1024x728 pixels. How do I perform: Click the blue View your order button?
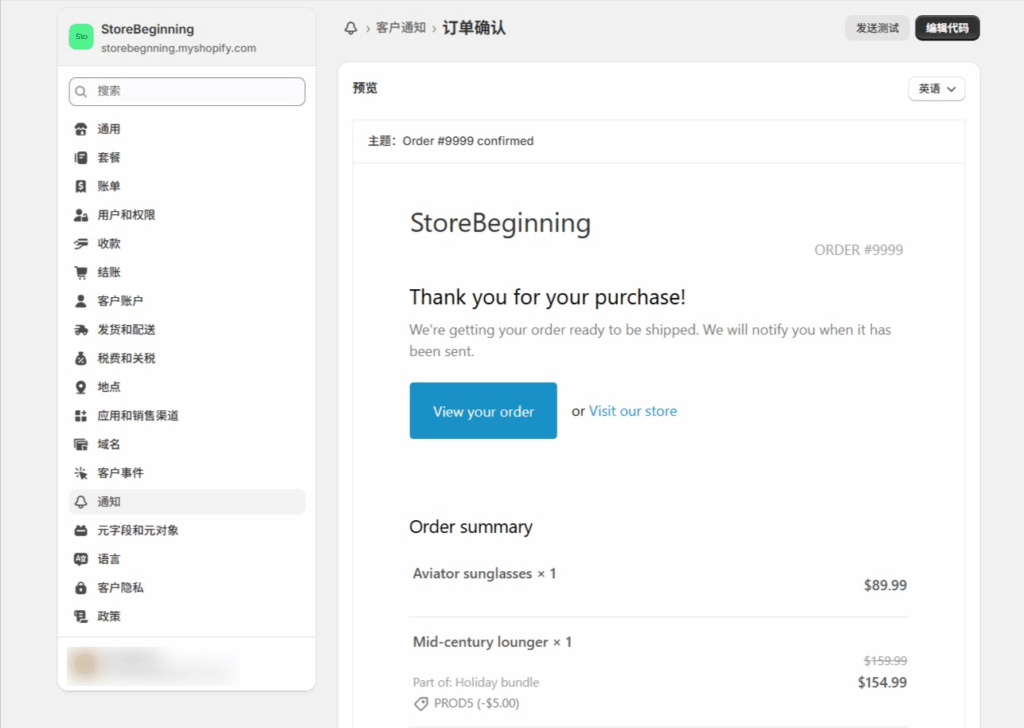click(483, 411)
